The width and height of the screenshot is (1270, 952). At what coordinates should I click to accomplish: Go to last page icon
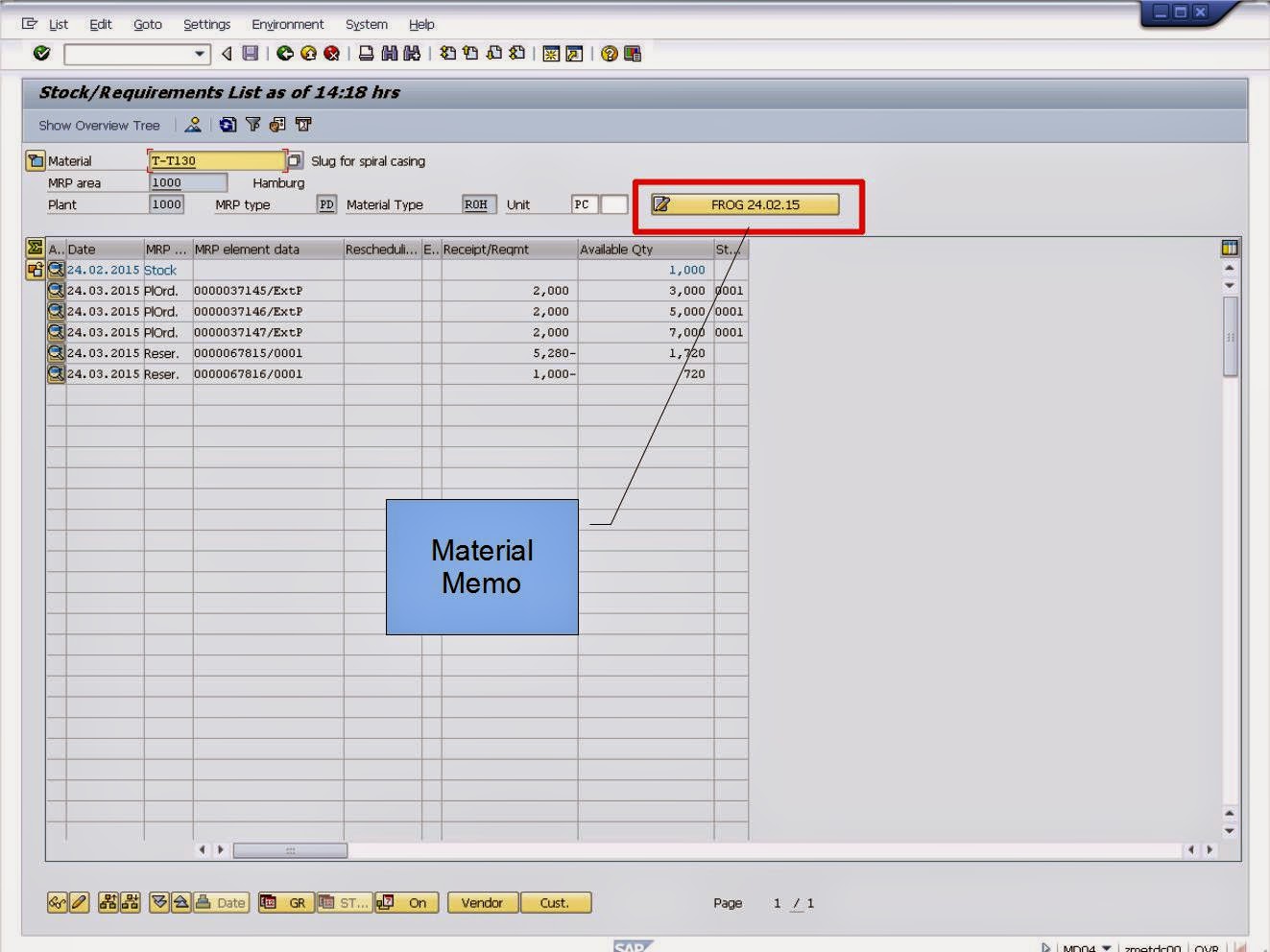[517, 54]
